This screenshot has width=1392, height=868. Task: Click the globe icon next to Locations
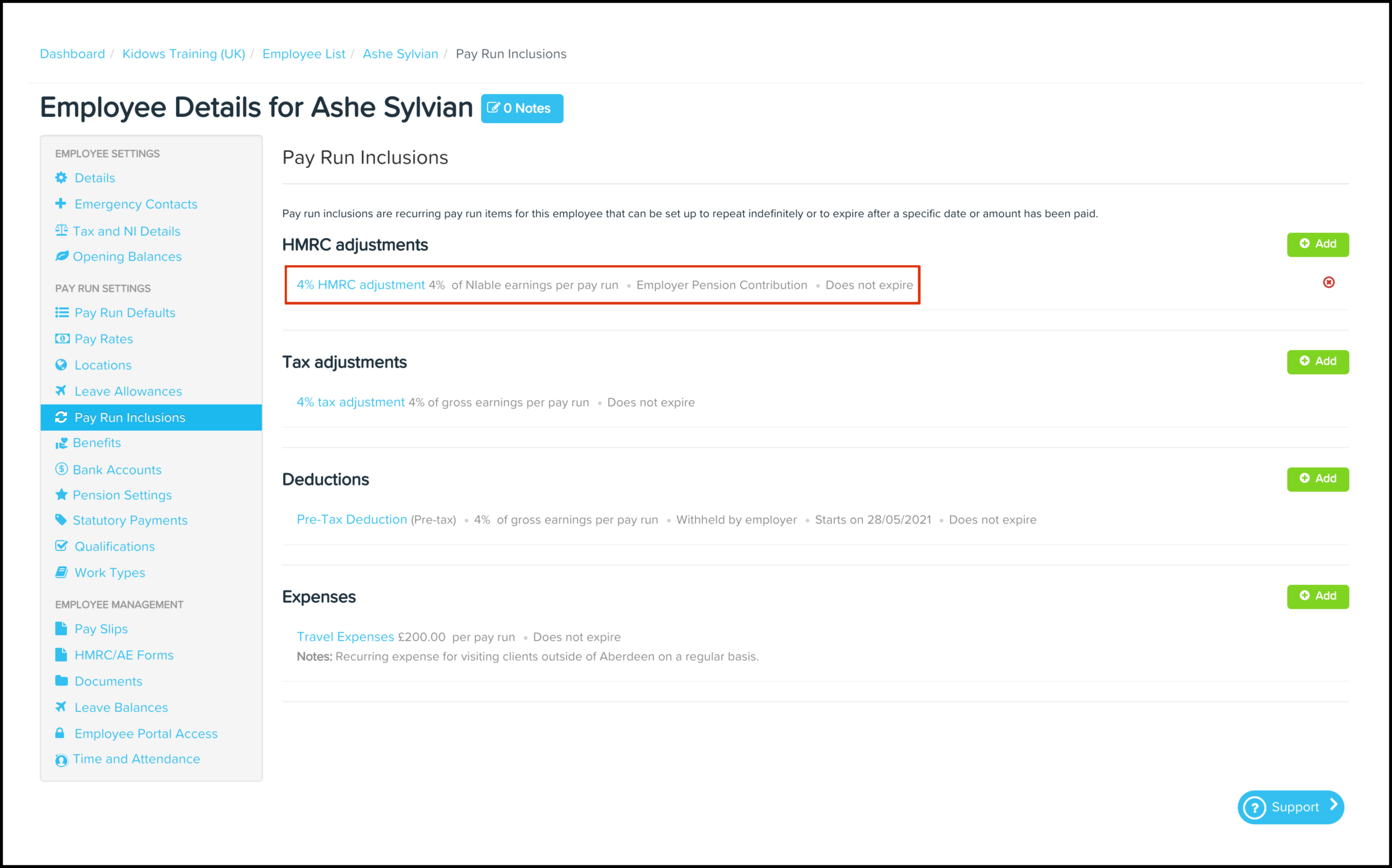click(x=62, y=365)
